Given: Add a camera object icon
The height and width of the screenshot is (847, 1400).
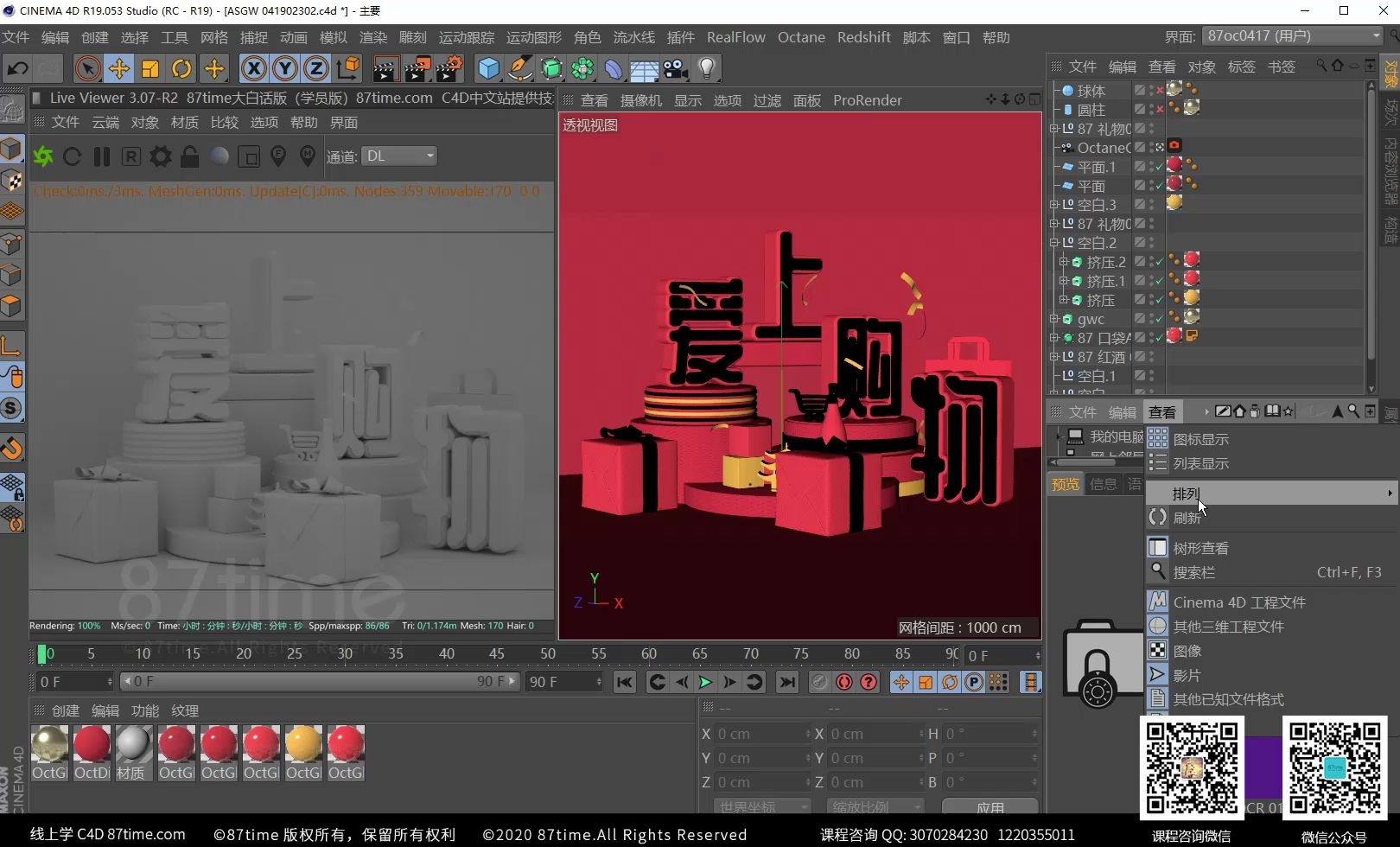Looking at the screenshot, I should [676, 68].
